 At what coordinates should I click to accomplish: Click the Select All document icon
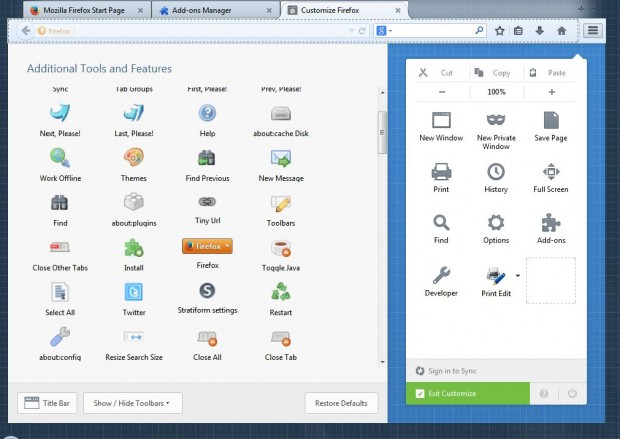60,293
